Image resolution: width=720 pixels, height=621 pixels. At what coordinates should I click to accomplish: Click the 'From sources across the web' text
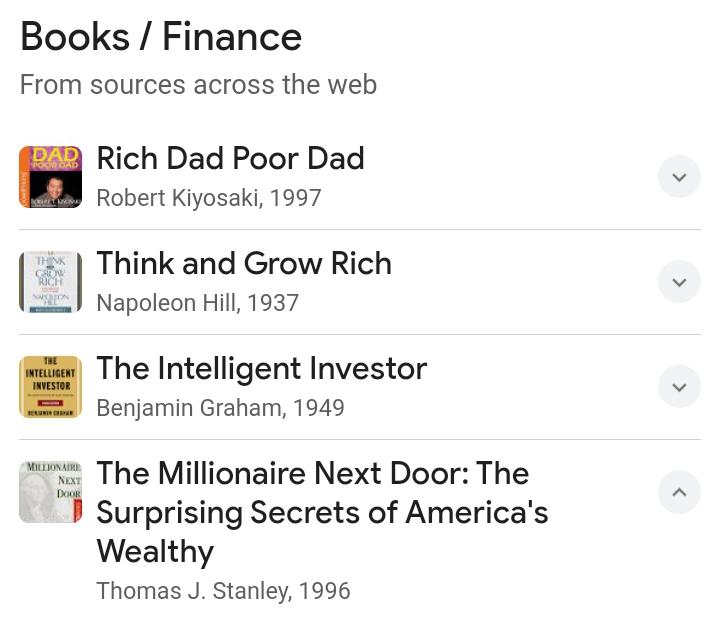(198, 85)
